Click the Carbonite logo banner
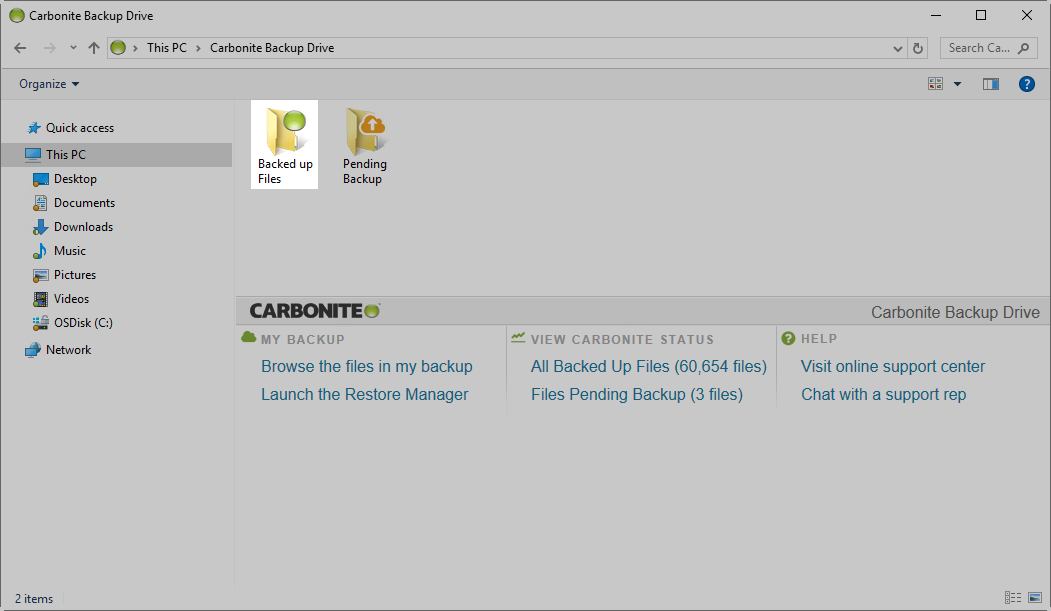 [315, 311]
